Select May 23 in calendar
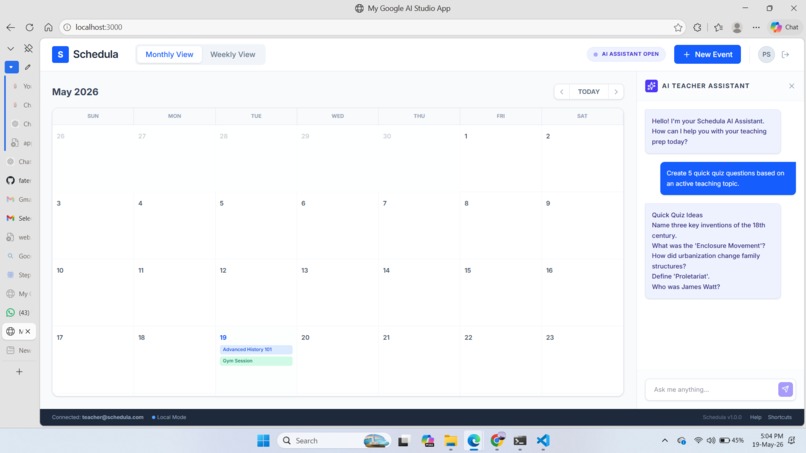This screenshot has height=453, width=806. [549, 337]
